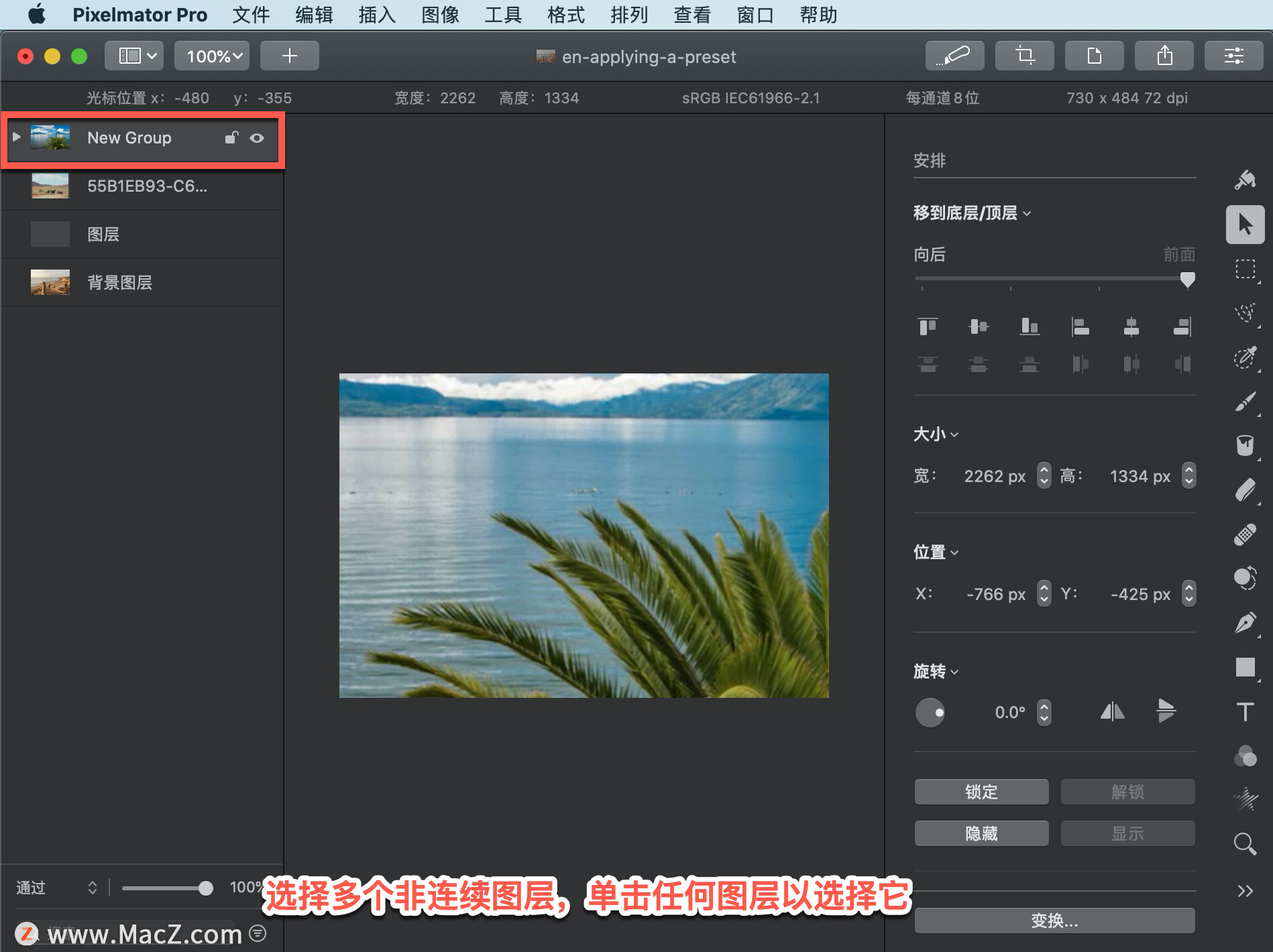The width and height of the screenshot is (1273, 952).
Task: Select the Color Adjustments tool
Action: click(1245, 578)
